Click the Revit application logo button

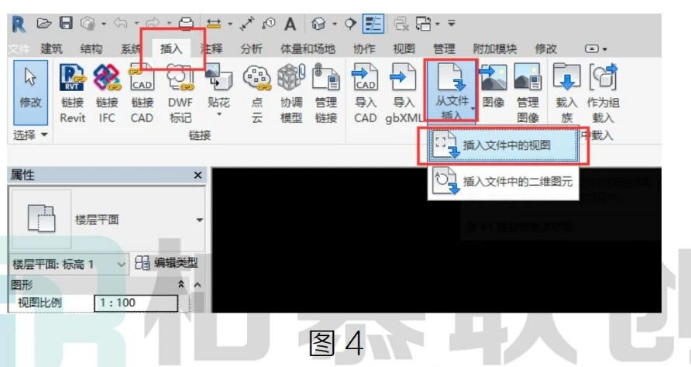18,24
